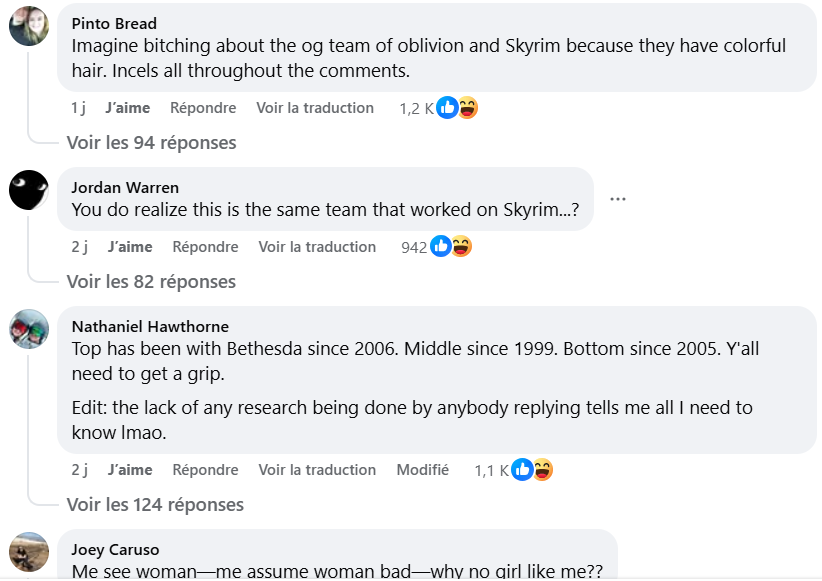The width and height of the screenshot is (822, 581).
Task: Open Jordan Warren's black avatar
Action: click(29, 190)
